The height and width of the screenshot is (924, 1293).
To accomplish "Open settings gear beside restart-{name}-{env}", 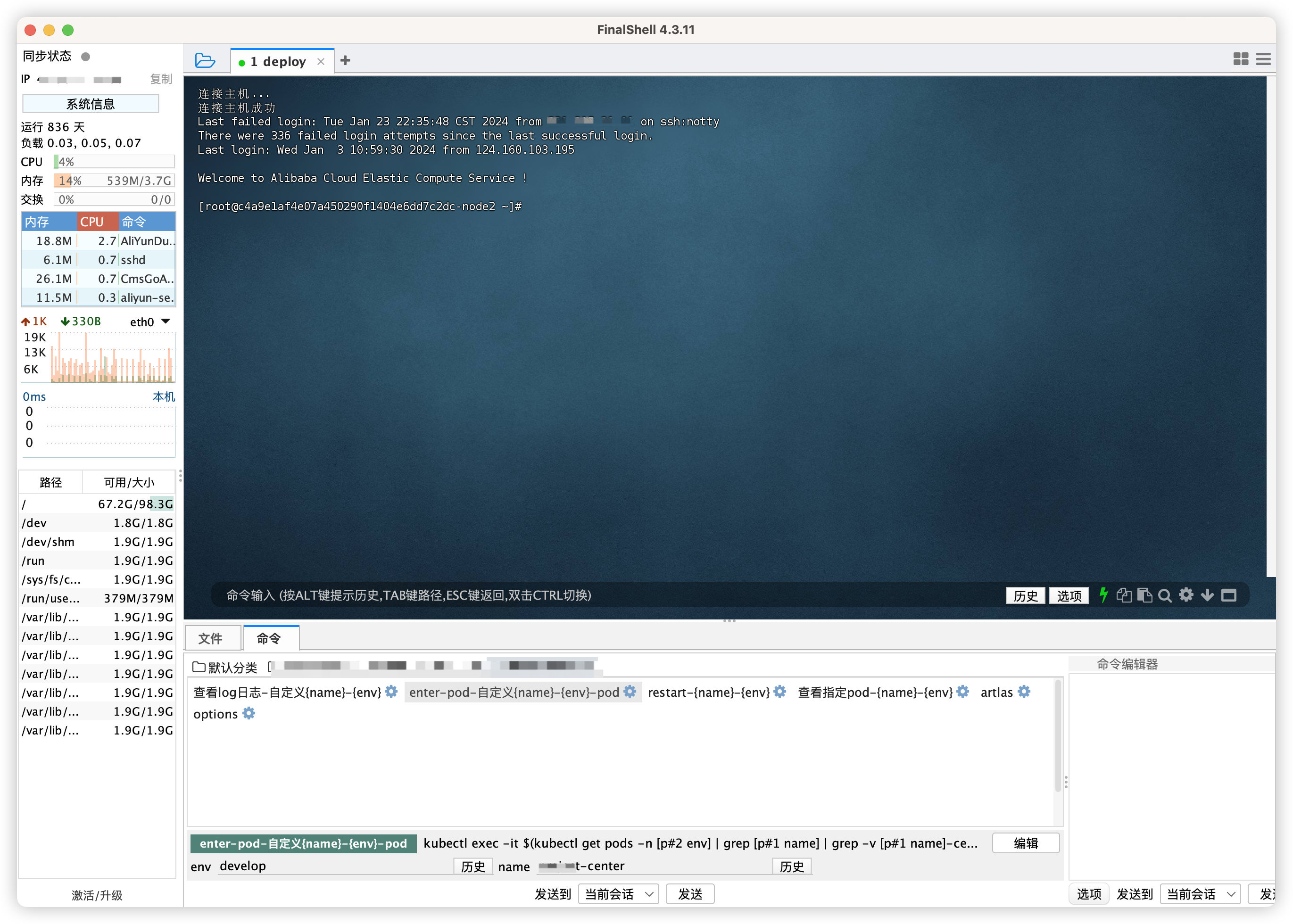I will 780,692.
